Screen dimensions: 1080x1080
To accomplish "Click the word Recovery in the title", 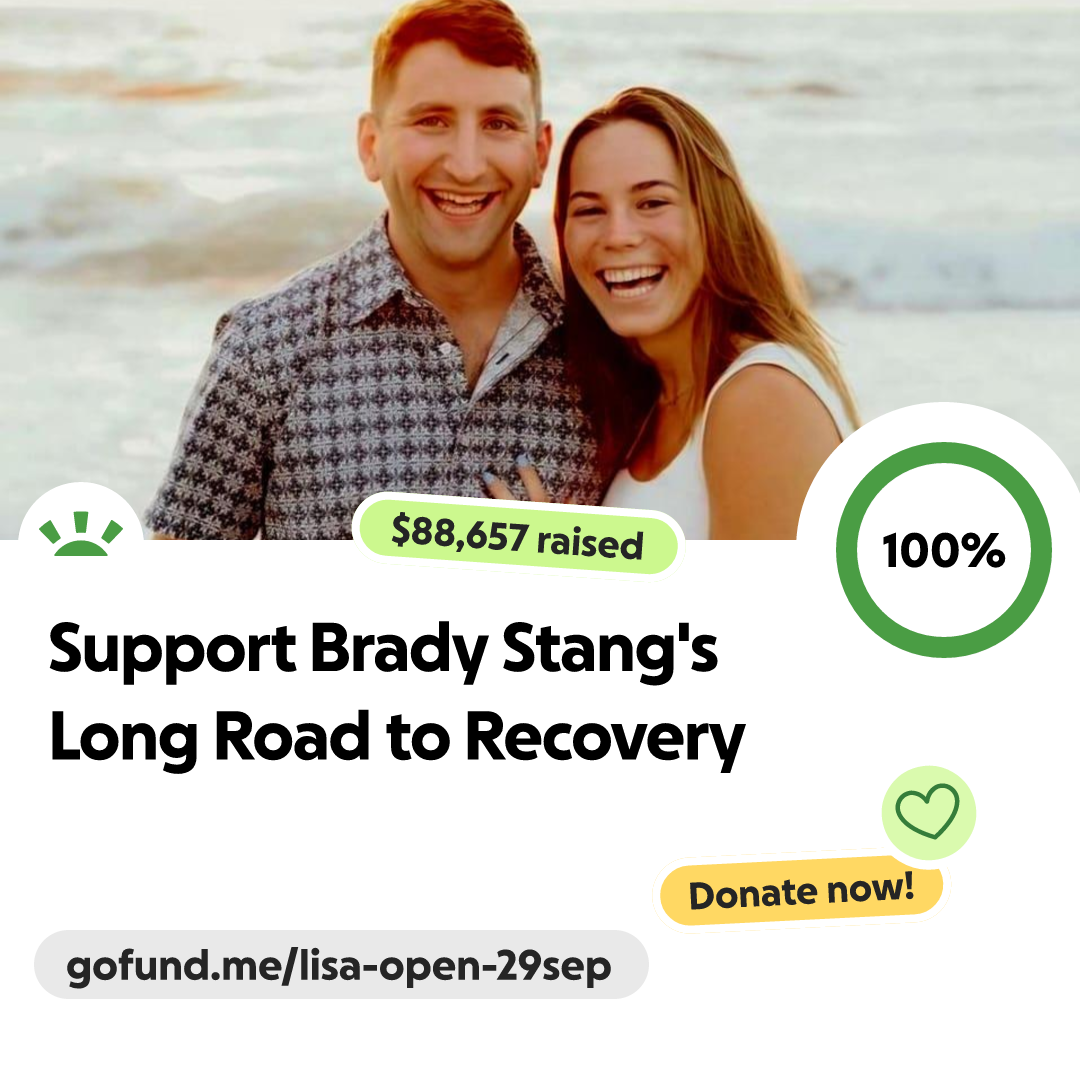I will [606, 738].
